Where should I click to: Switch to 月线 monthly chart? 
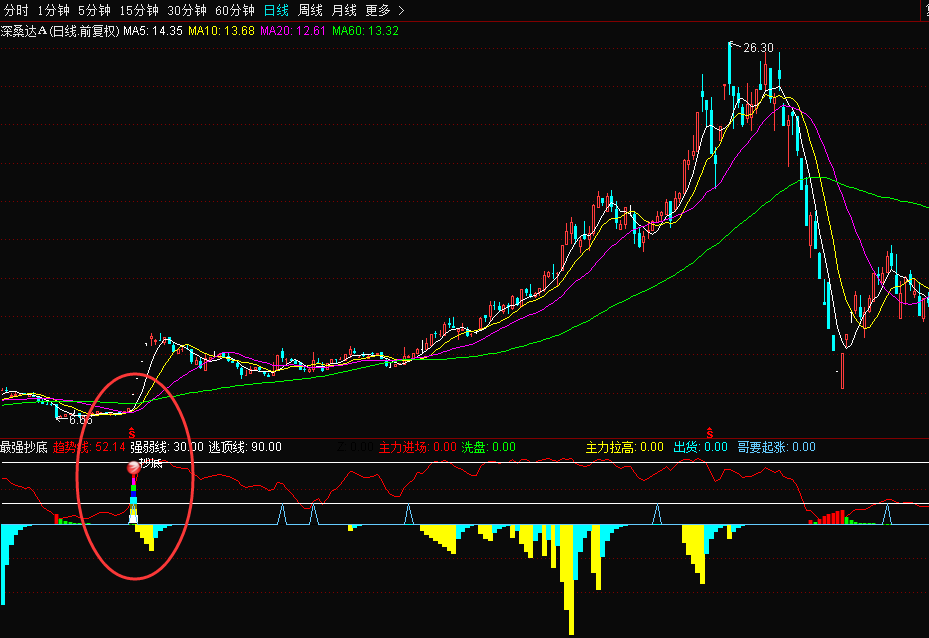tap(343, 11)
